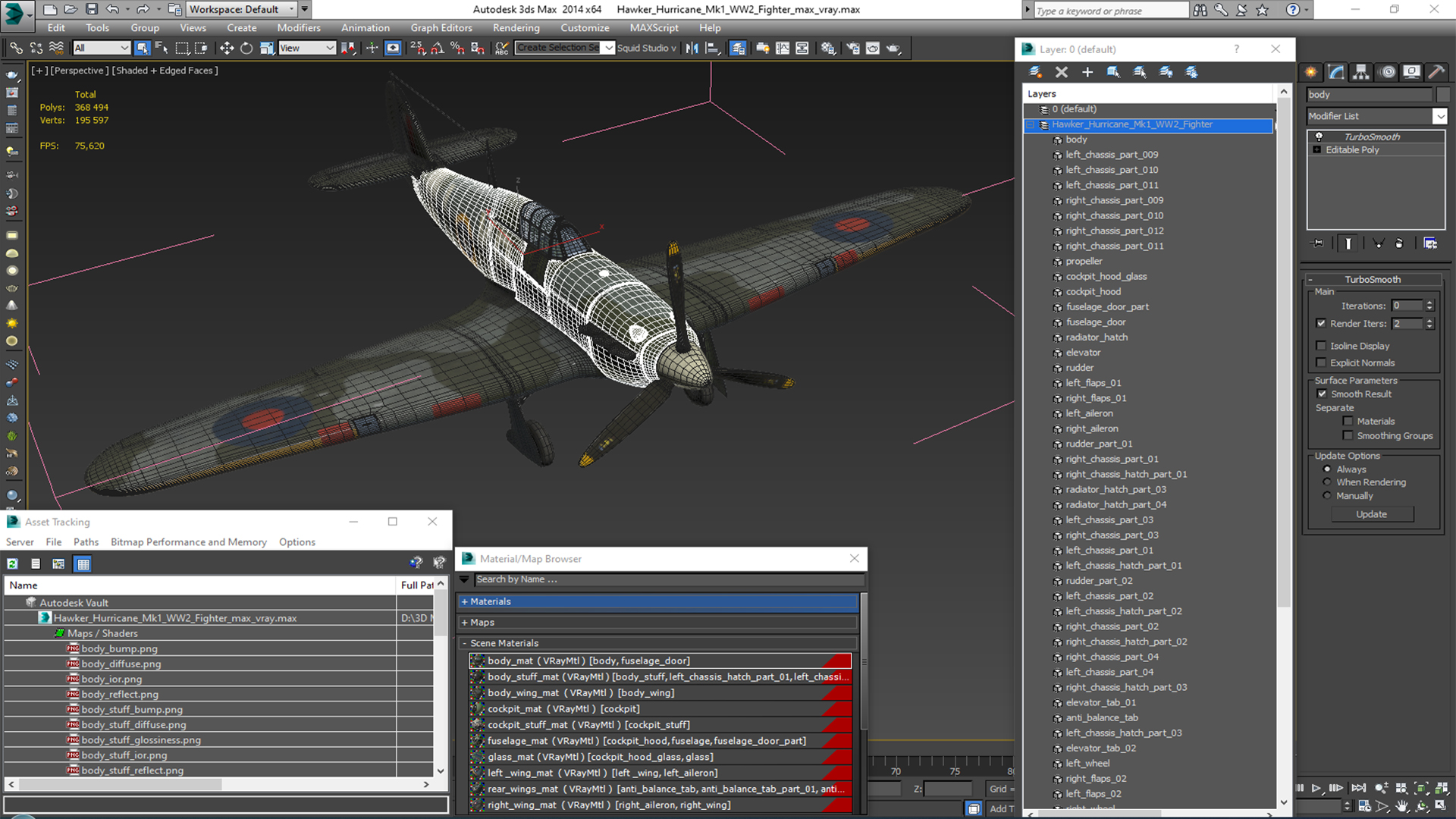Click Refresh icon in Asset Tracking toolbar

(x=12, y=563)
